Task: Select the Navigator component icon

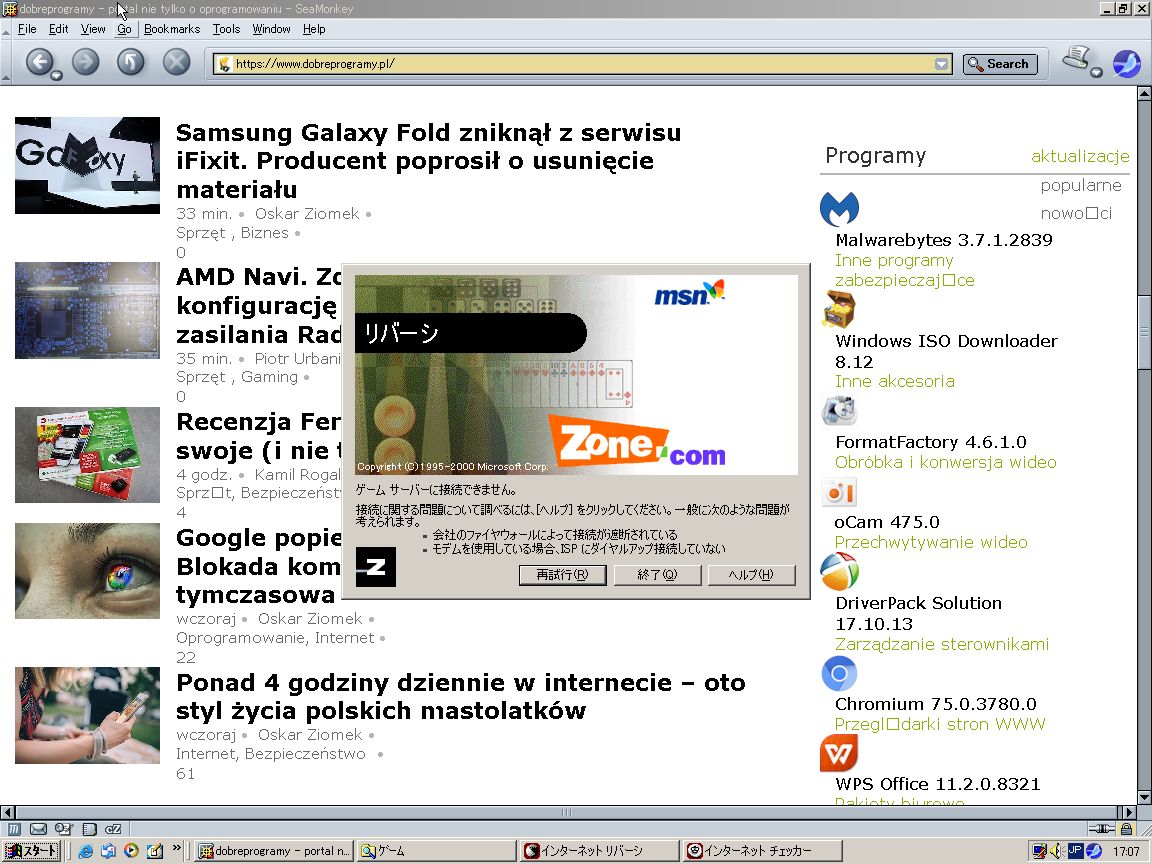Action: point(14,828)
